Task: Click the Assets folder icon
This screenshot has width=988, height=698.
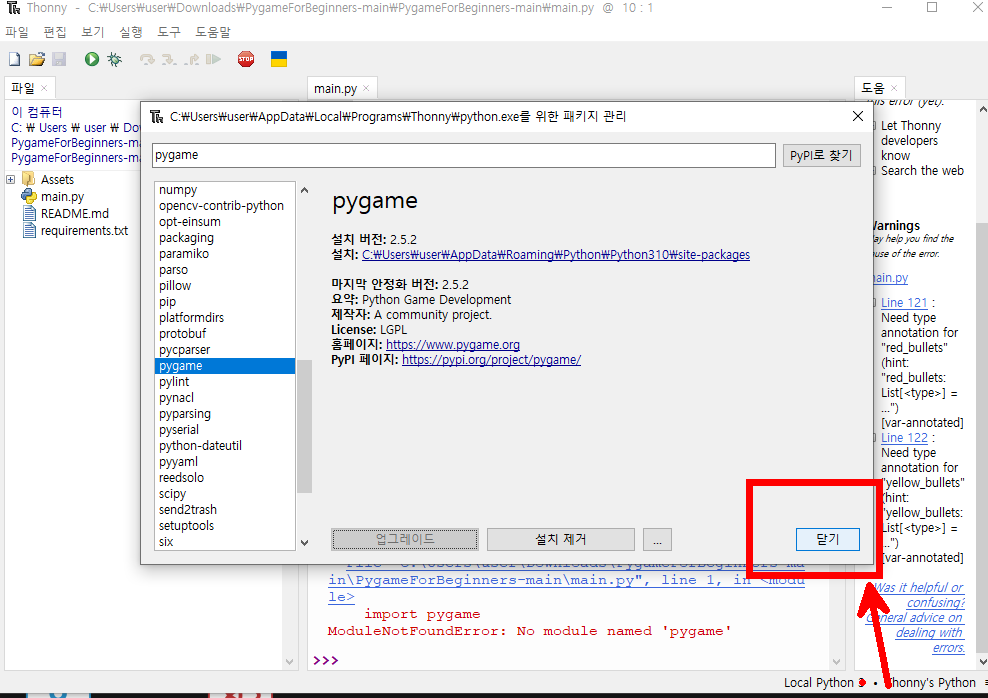Action: [x=28, y=180]
